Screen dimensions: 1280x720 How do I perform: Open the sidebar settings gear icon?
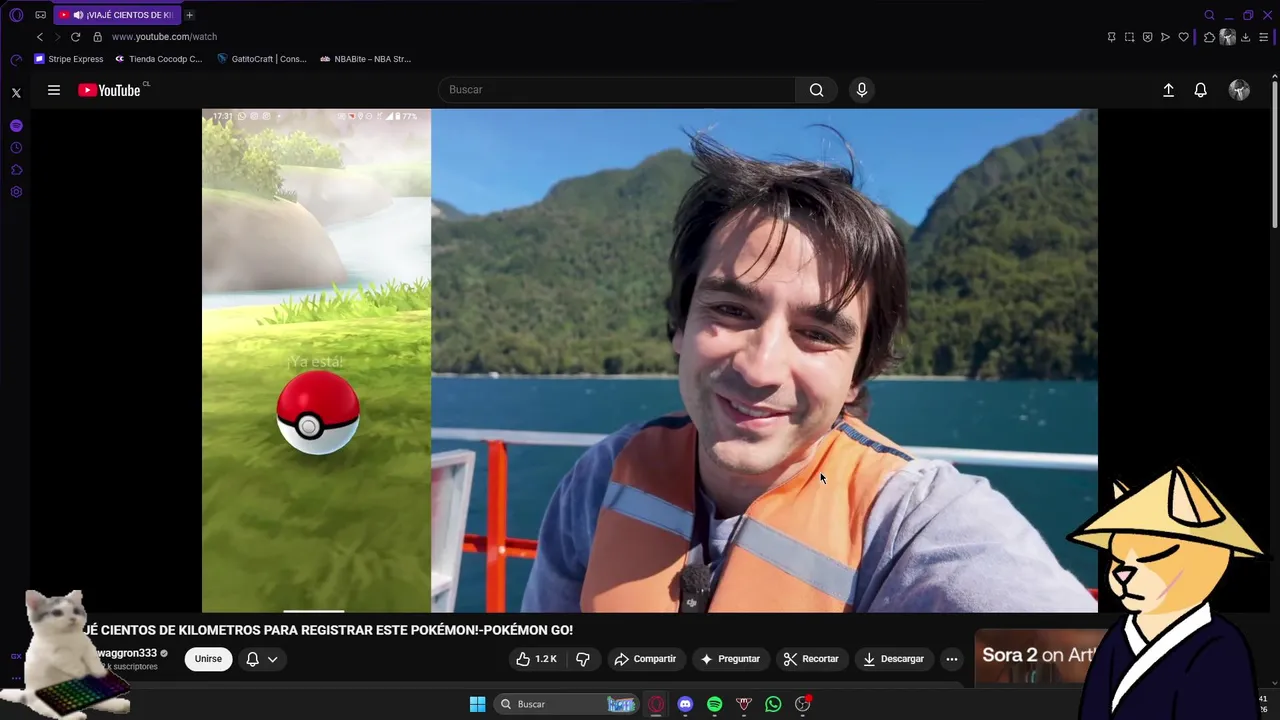(16, 192)
